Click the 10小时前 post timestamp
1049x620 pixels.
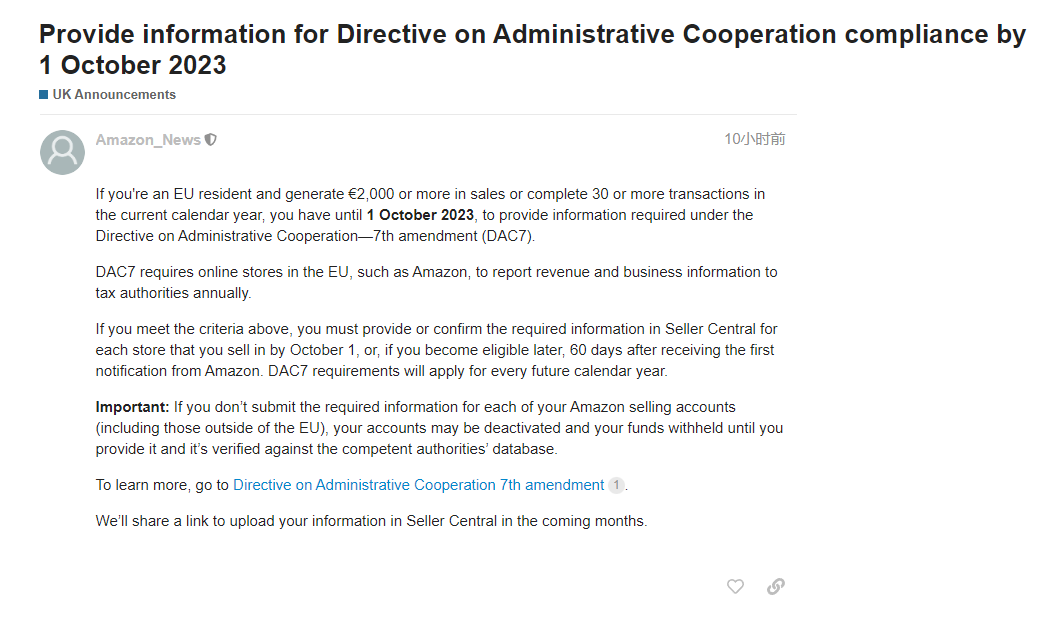(x=755, y=139)
